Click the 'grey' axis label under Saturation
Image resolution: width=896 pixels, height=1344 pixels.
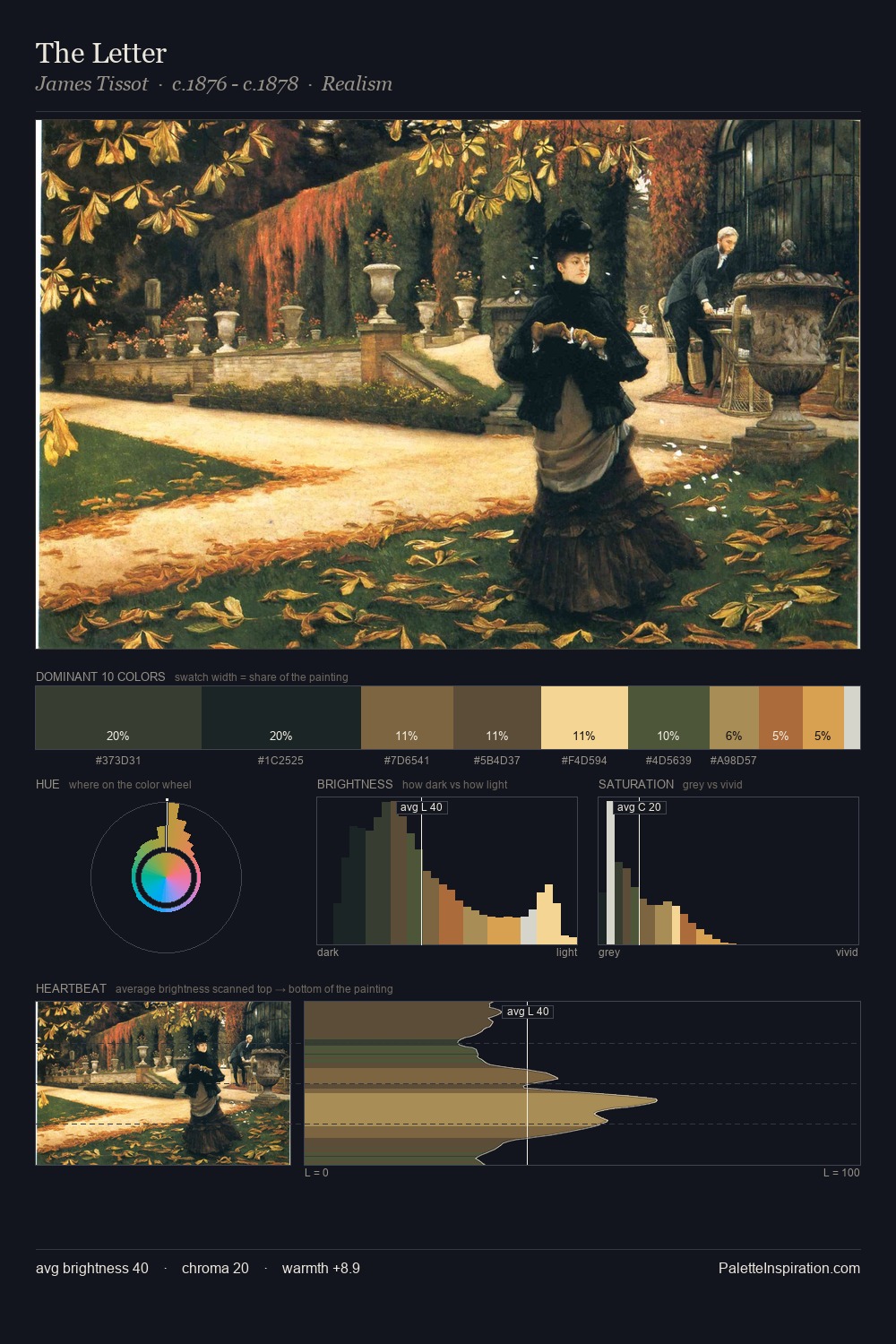609,952
